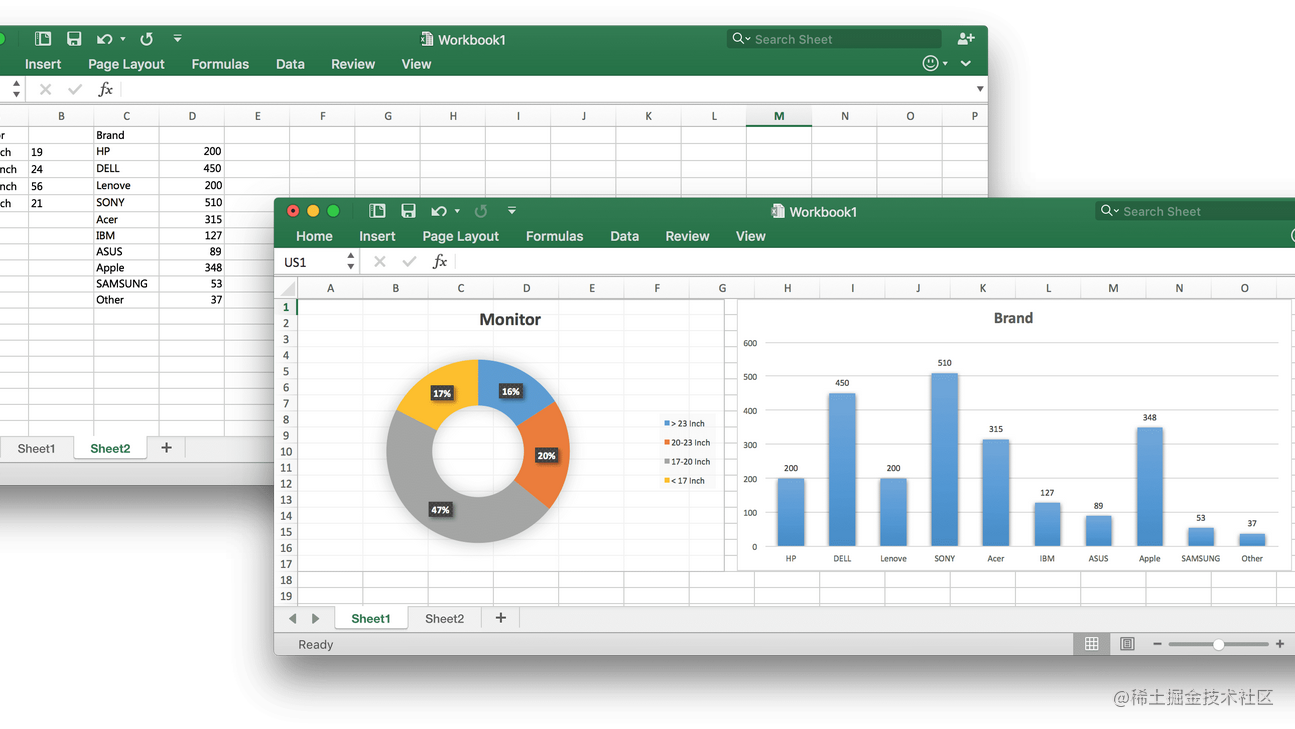
Task: Open View tab in front window
Action: (750, 236)
